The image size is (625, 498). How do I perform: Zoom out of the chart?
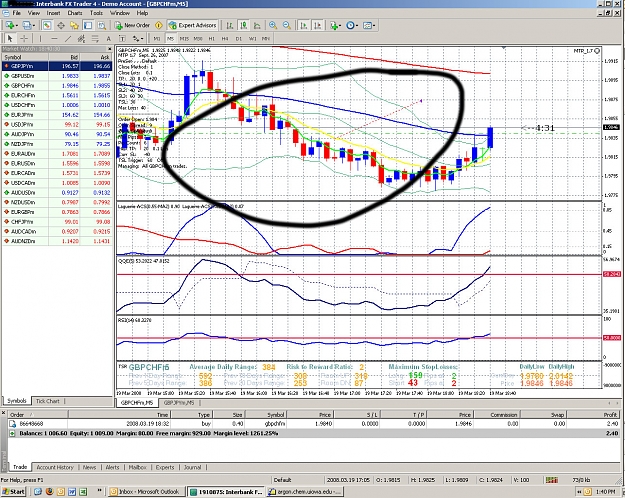287,25
